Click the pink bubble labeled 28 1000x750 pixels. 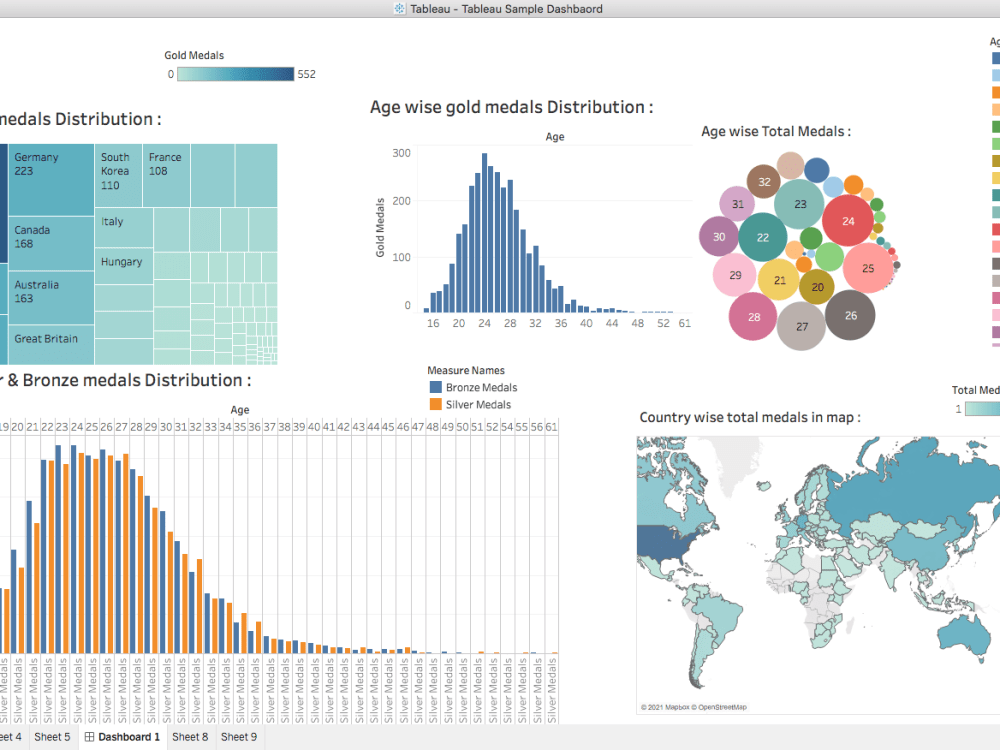point(752,316)
